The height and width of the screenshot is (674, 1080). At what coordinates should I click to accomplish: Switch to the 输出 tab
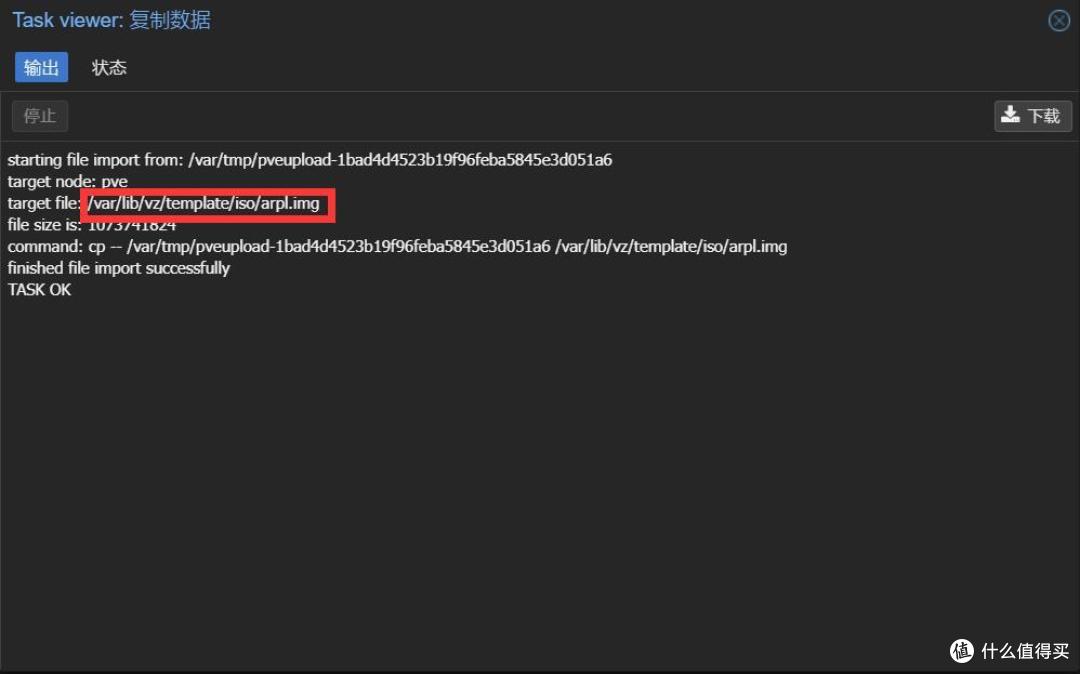point(41,67)
